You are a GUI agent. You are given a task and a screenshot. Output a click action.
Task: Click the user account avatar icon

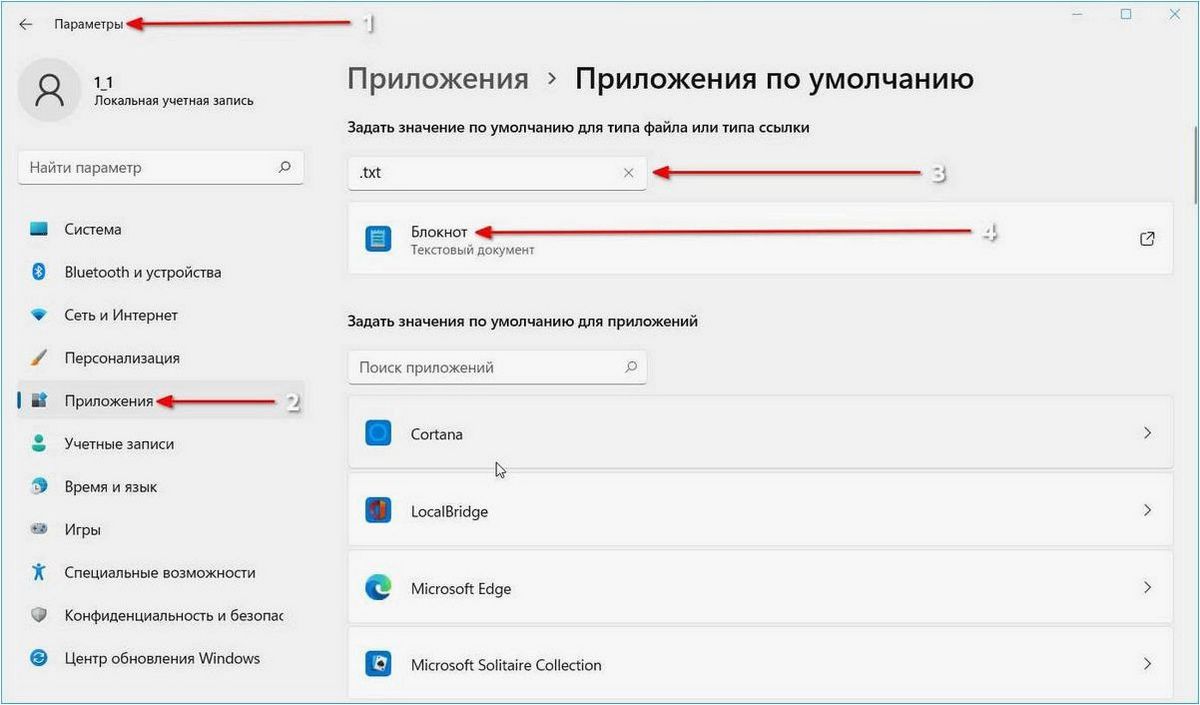pos(48,89)
